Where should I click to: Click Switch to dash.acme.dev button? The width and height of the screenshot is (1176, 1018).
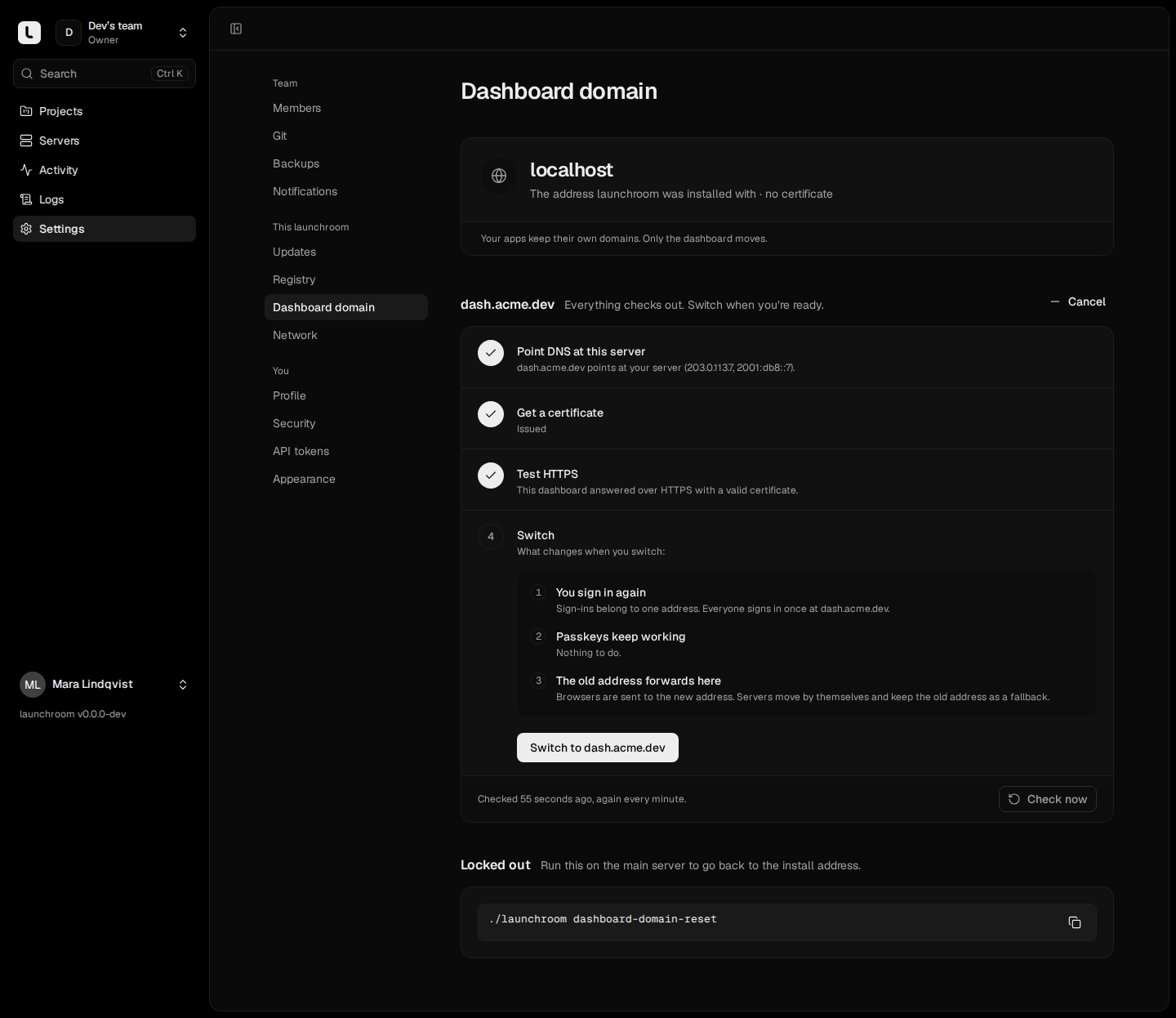(598, 748)
